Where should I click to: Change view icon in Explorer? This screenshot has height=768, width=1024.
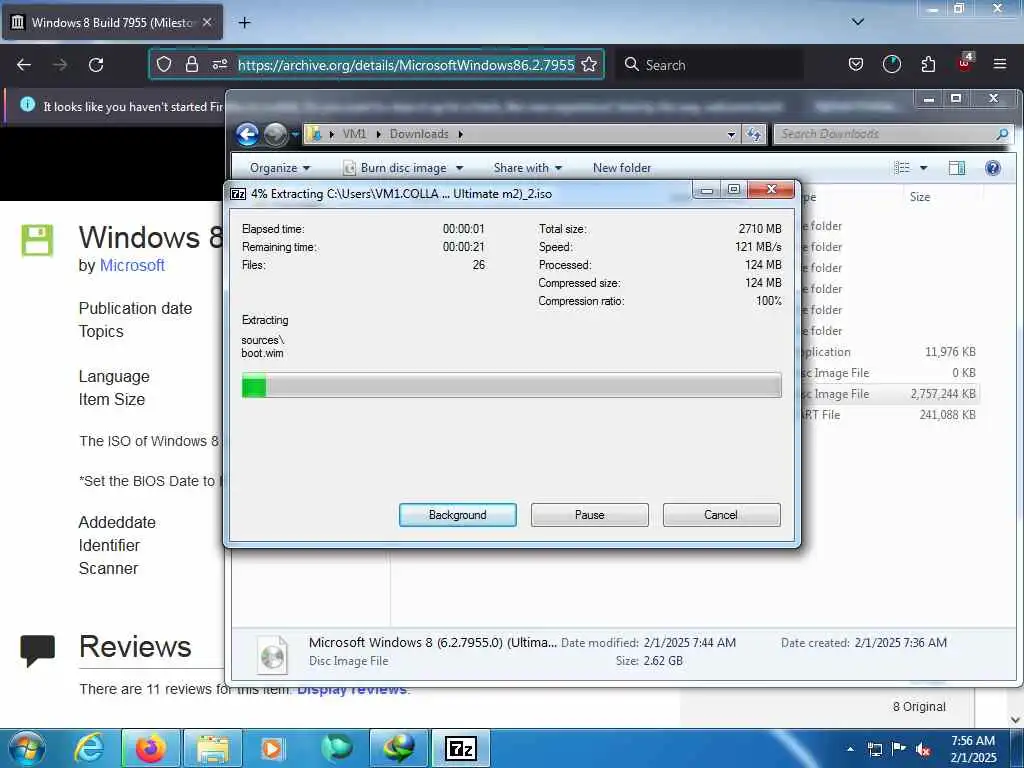902,168
